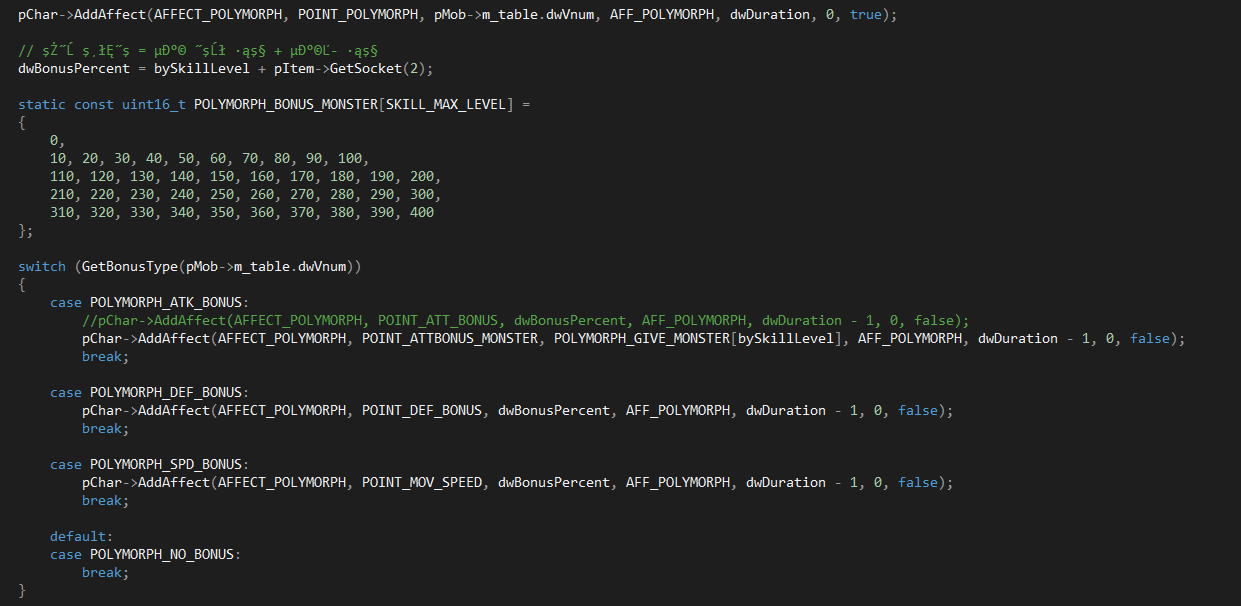Click the POINT_DEF_BONUS argument
Viewport: 1241px width, 606px height.
pos(421,411)
